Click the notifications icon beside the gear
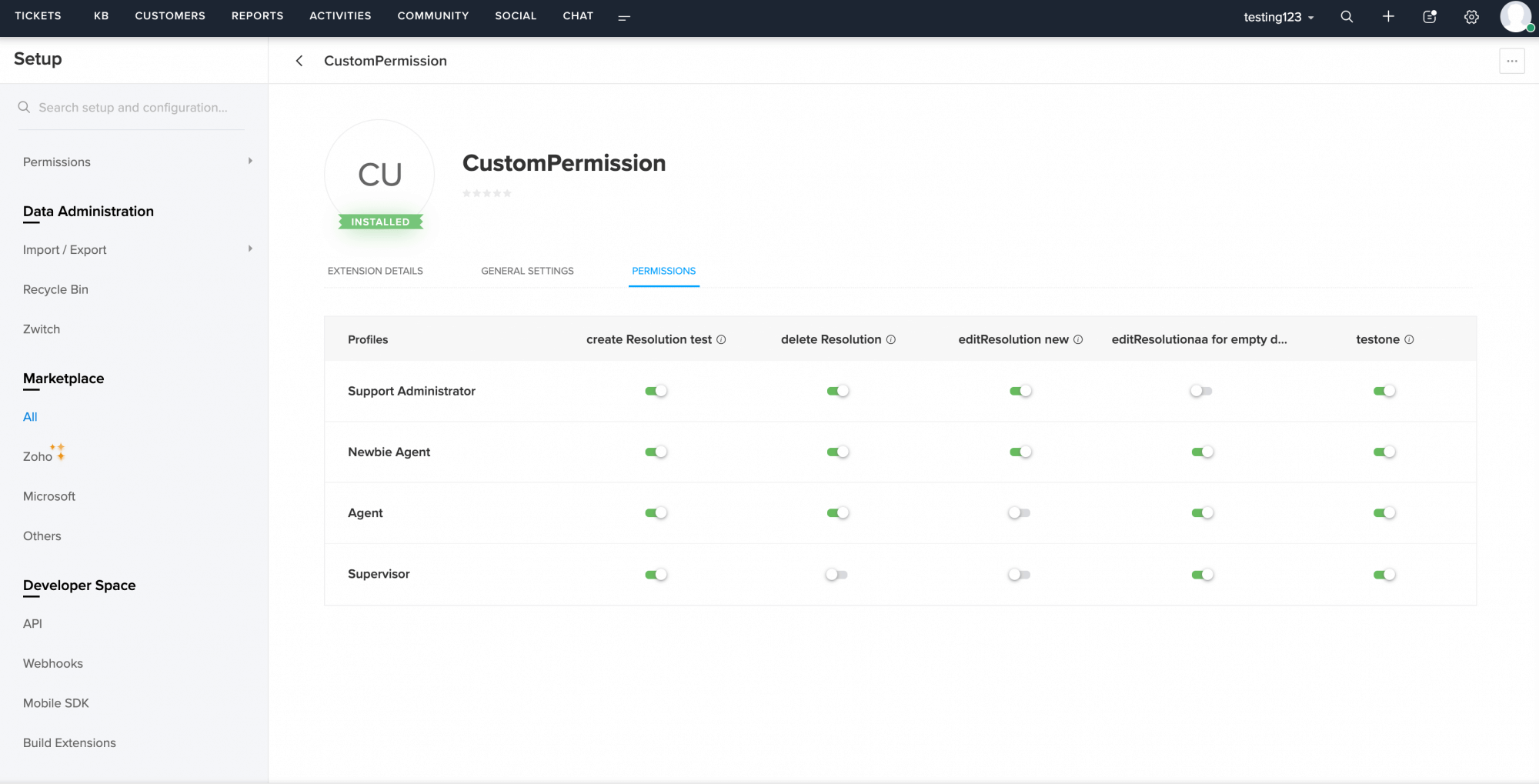Viewport: 1539px width, 784px height. (x=1430, y=17)
